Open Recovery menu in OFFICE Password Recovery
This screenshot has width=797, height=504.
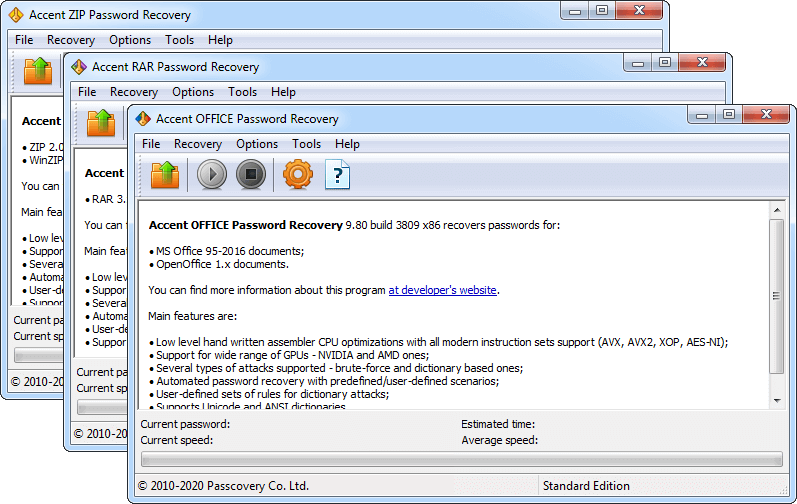[x=198, y=144]
